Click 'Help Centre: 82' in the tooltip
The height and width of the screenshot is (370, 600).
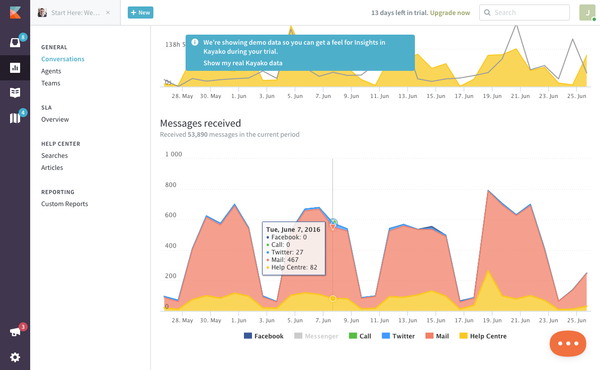[292, 267]
